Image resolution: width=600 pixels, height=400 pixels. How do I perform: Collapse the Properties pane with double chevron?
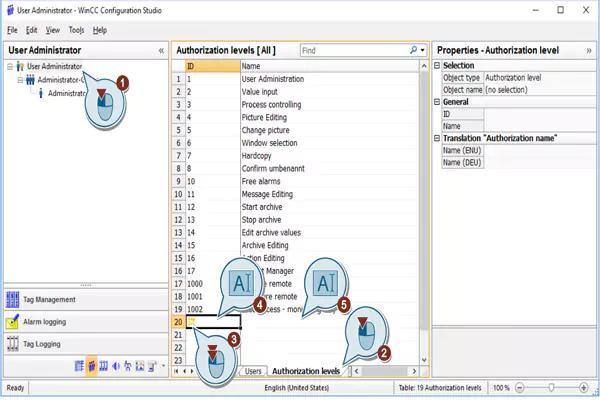(589, 51)
